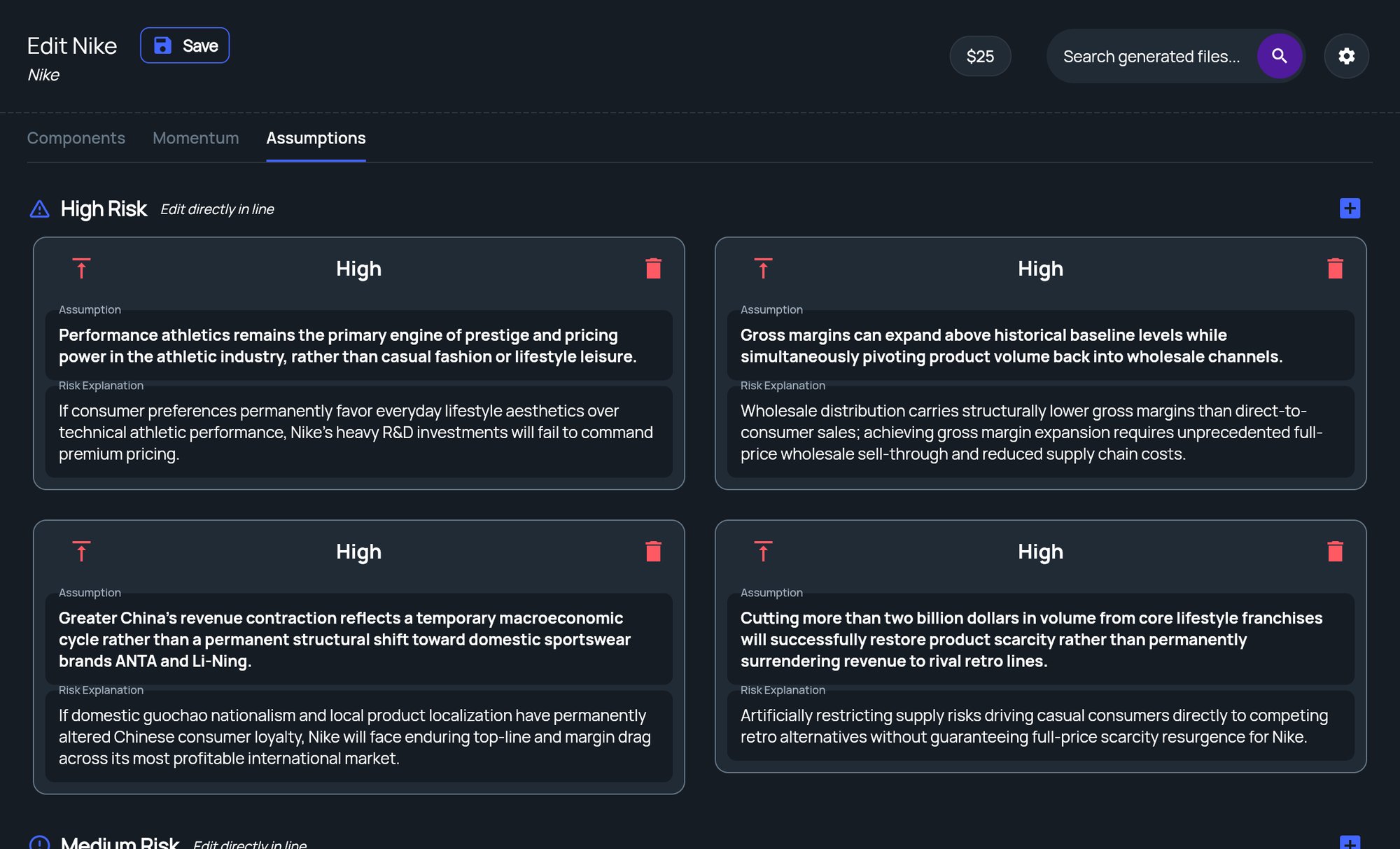Switch to the Components tab
Screen dimensions: 1400x849
coord(76,139)
